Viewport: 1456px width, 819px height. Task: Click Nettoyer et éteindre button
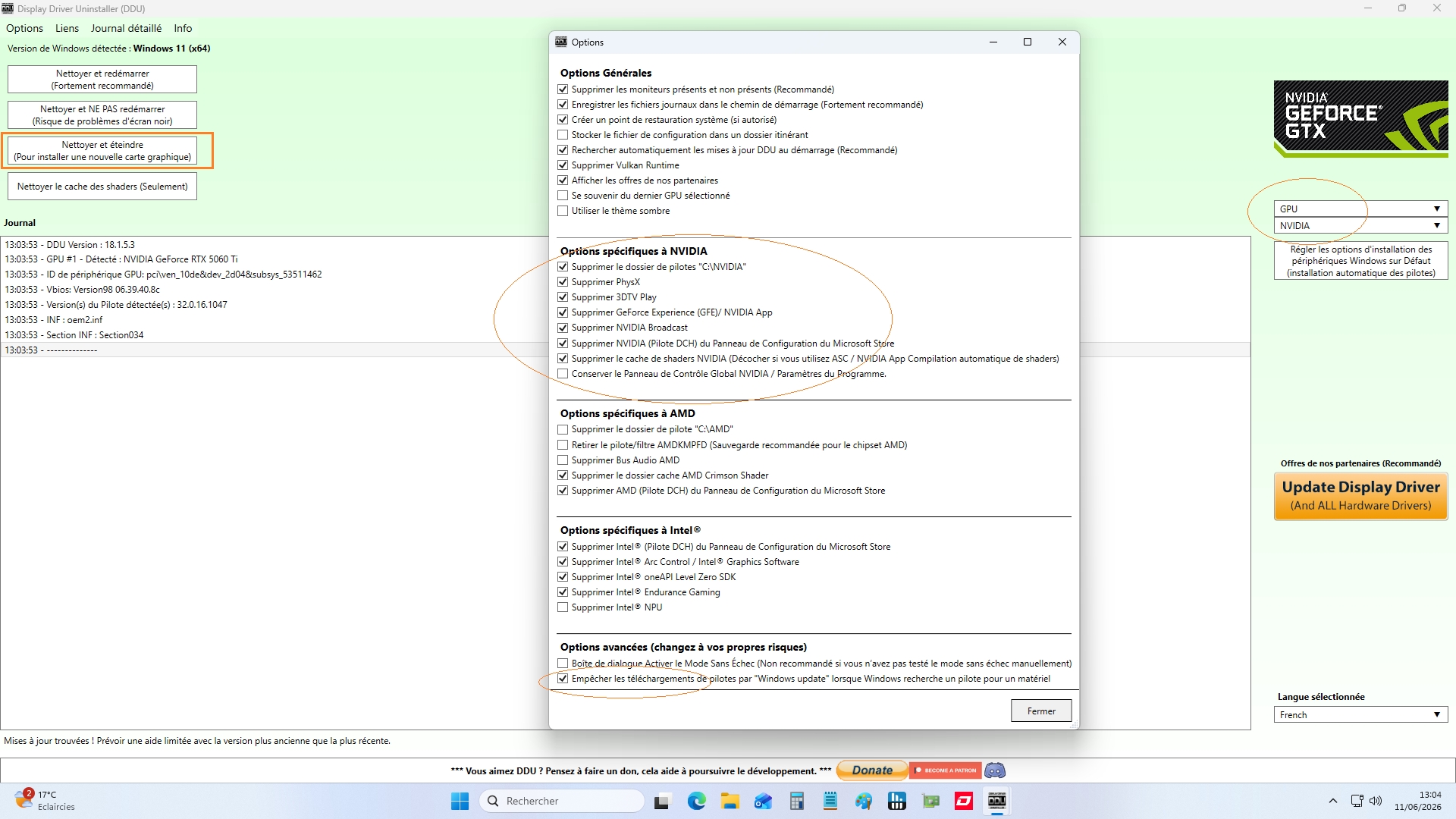coord(102,151)
